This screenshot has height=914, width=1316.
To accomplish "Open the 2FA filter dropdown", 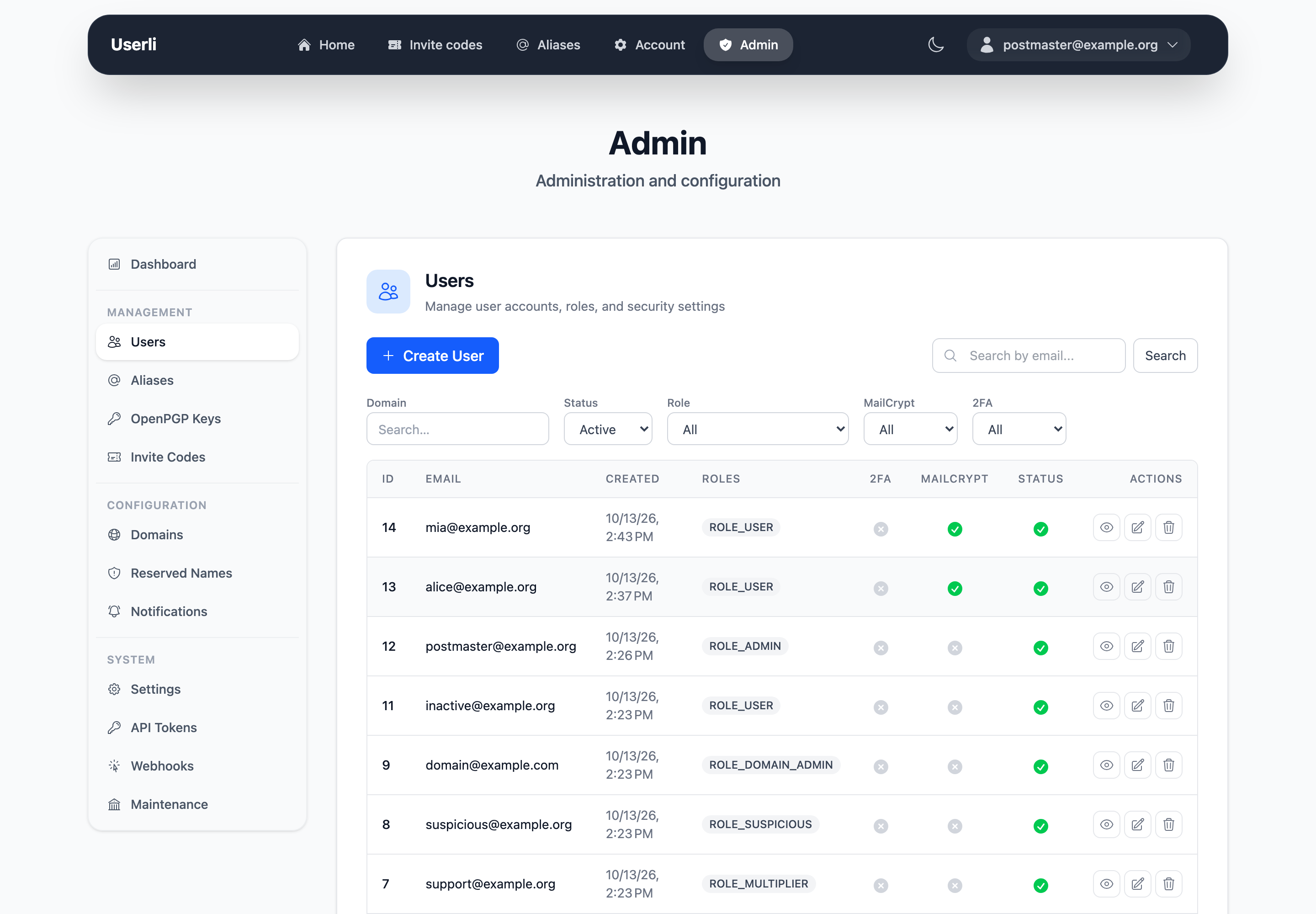I will 1019,429.
